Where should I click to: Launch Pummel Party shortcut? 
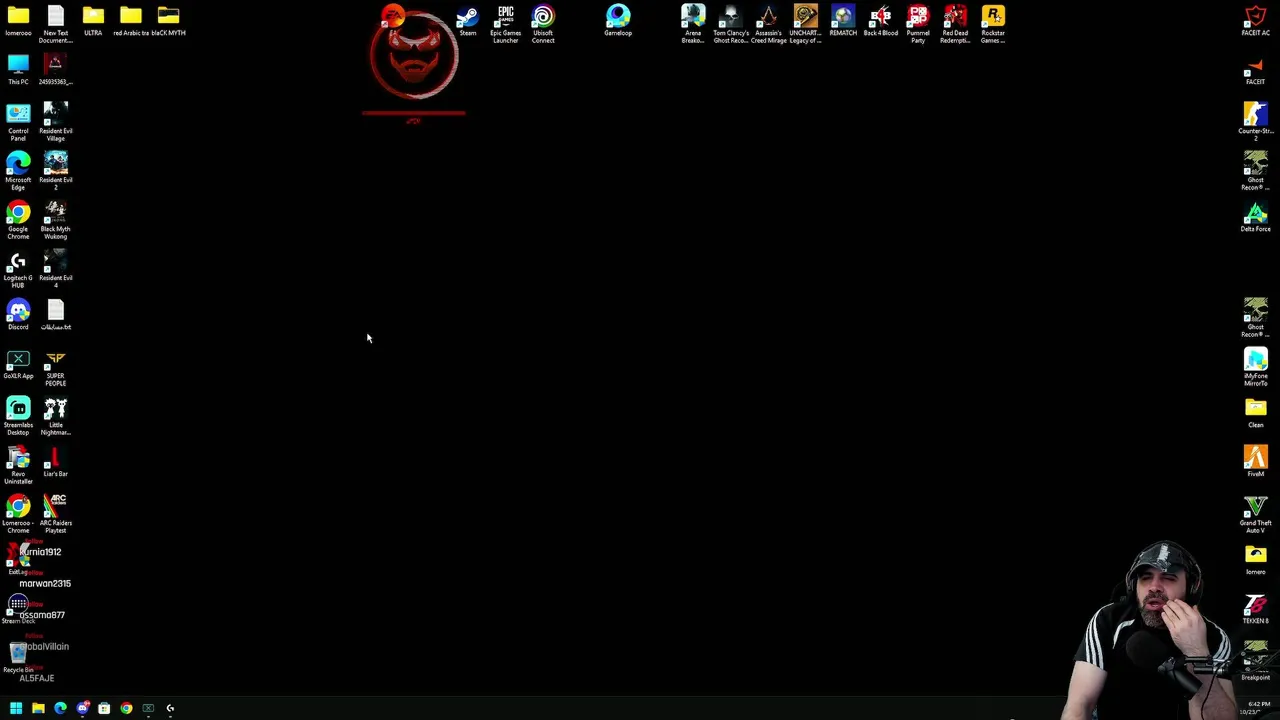point(918,24)
